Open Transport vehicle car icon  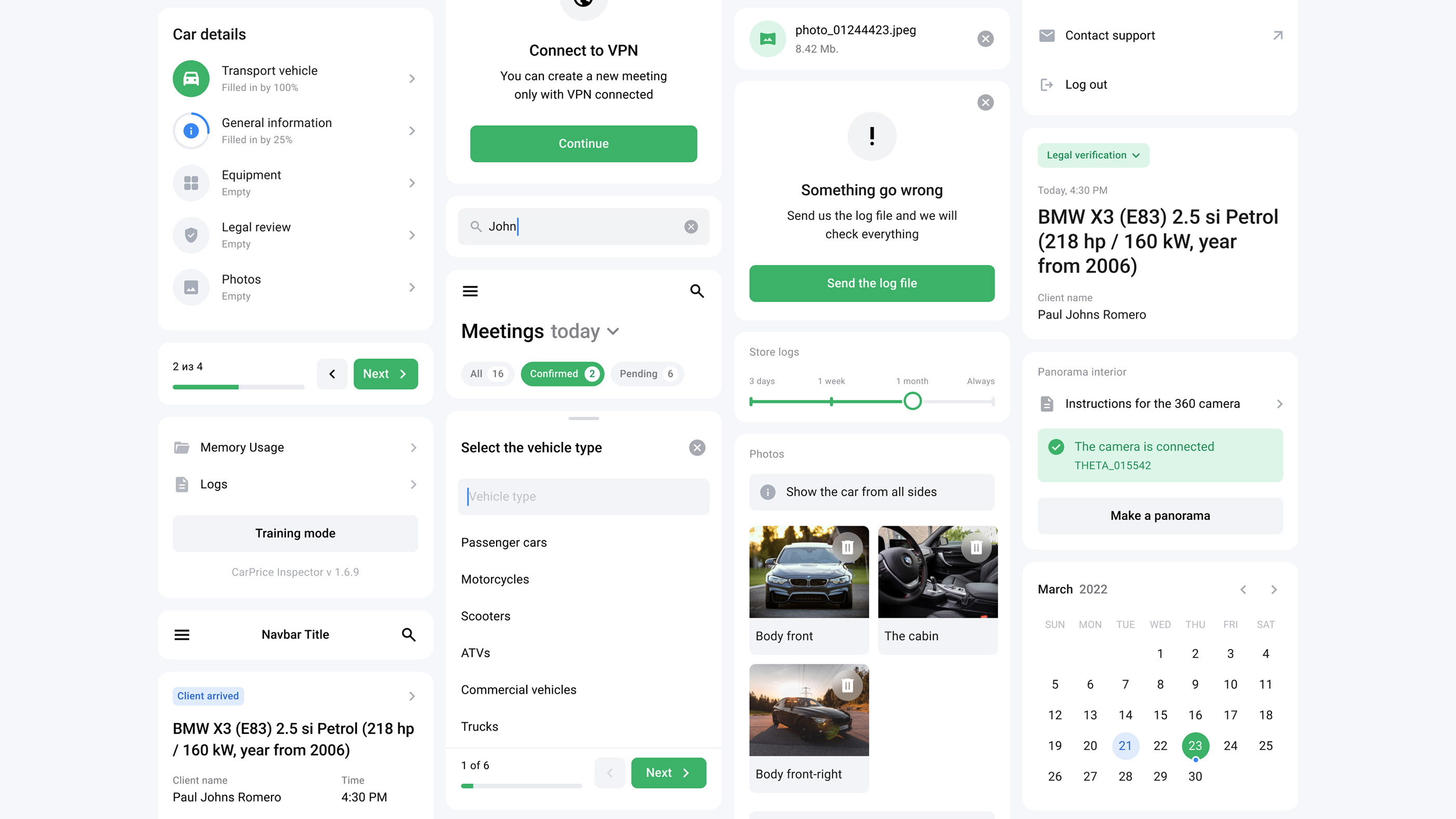[x=191, y=79]
